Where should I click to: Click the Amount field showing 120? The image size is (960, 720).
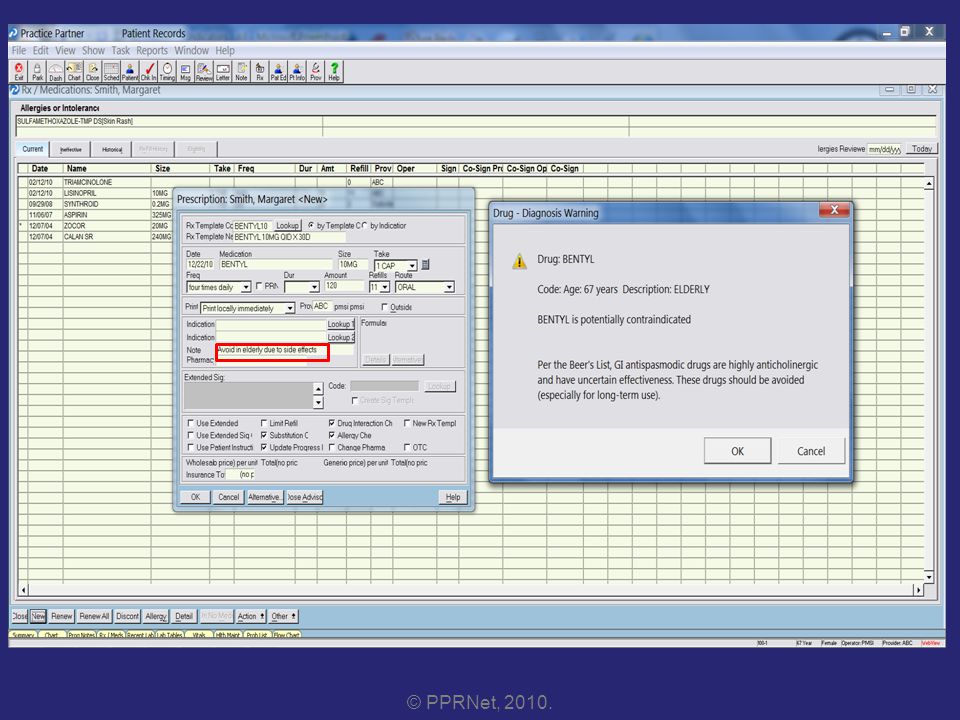click(343, 286)
